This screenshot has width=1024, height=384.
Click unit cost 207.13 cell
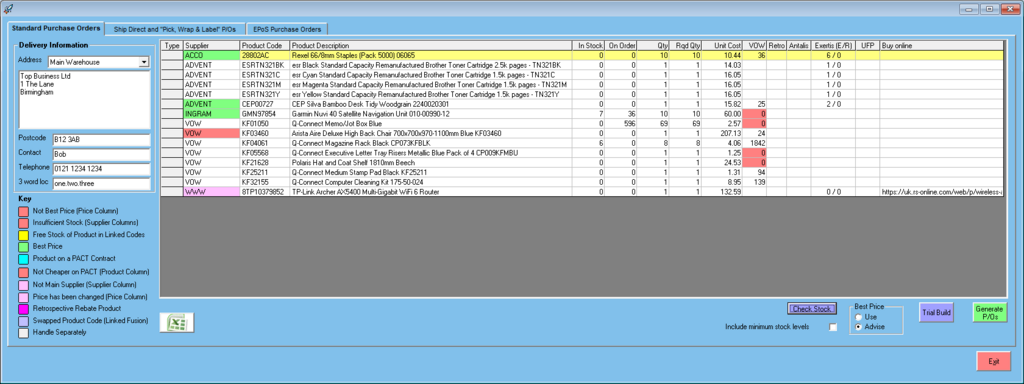tap(723, 133)
